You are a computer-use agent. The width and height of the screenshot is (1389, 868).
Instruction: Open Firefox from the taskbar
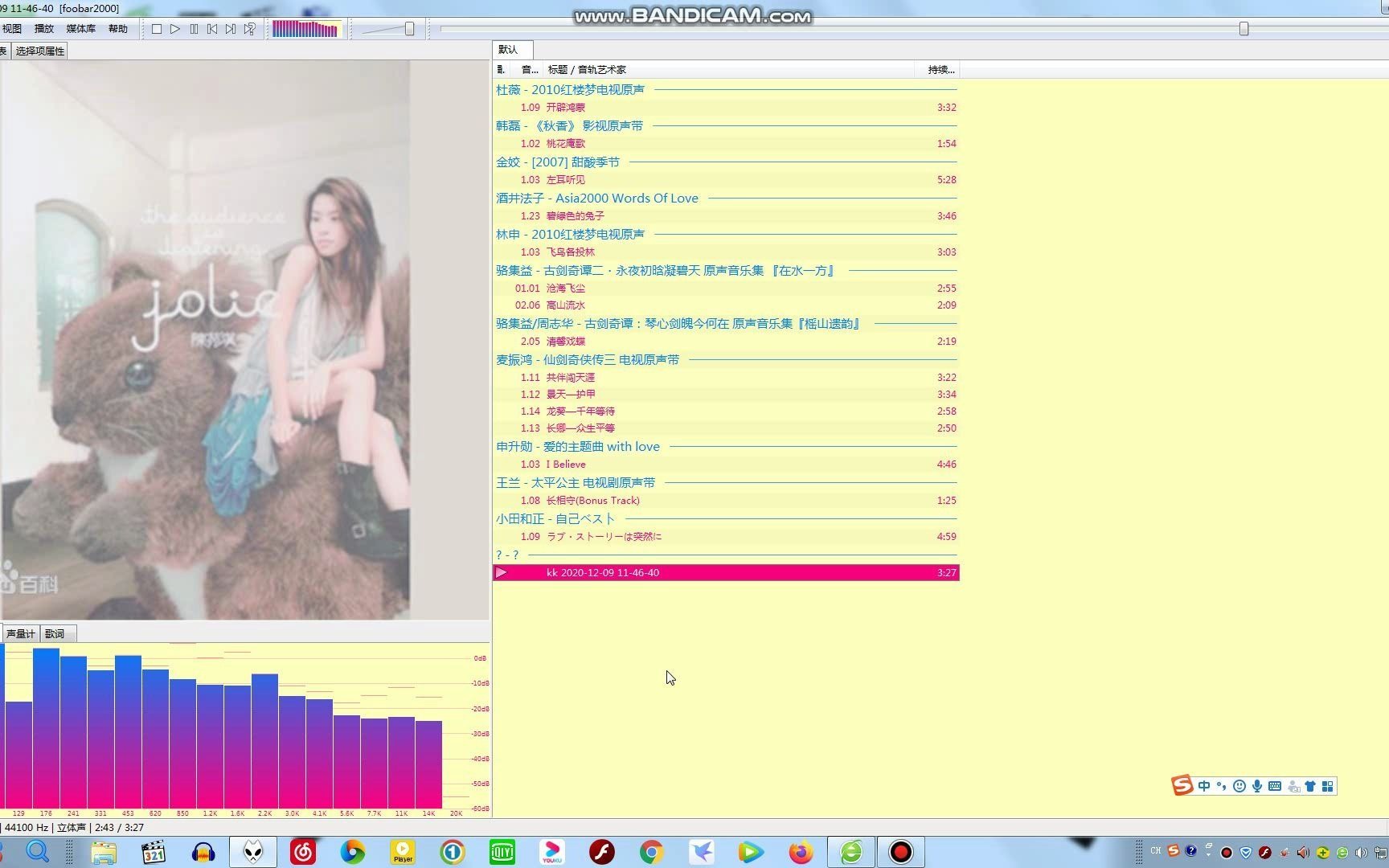pyautogui.click(x=801, y=852)
